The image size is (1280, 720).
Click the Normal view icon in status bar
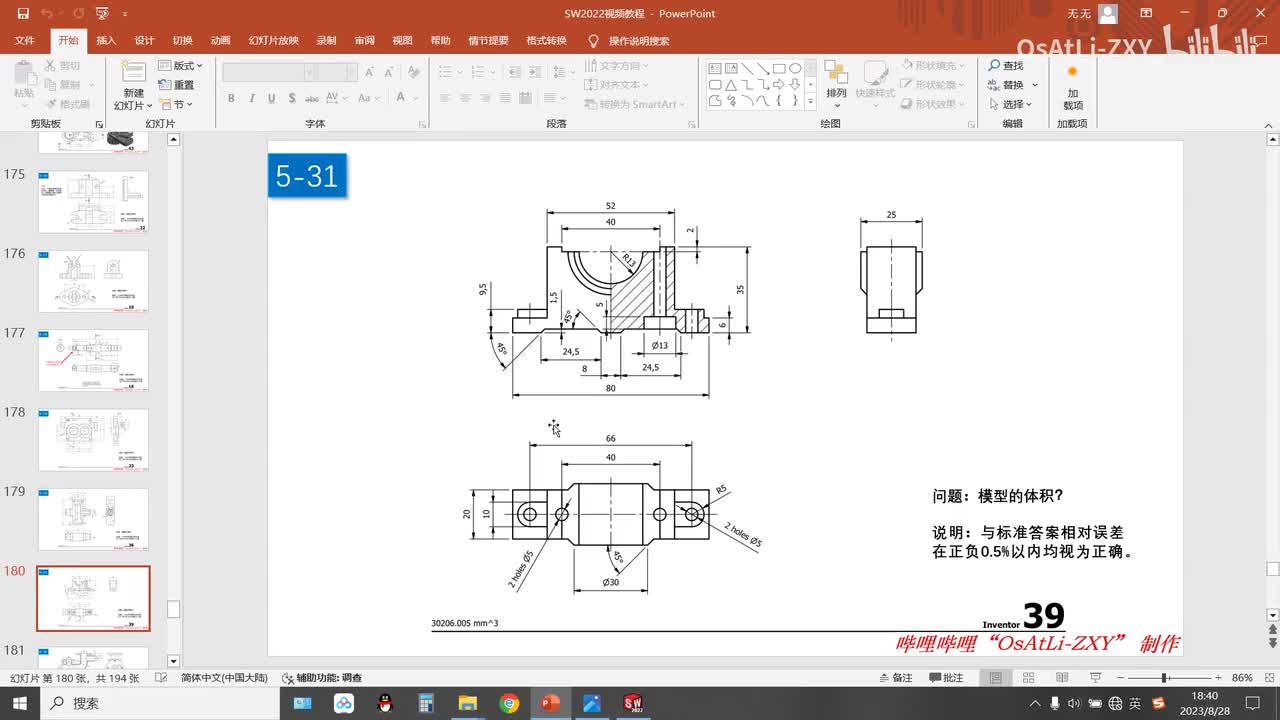click(995, 678)
